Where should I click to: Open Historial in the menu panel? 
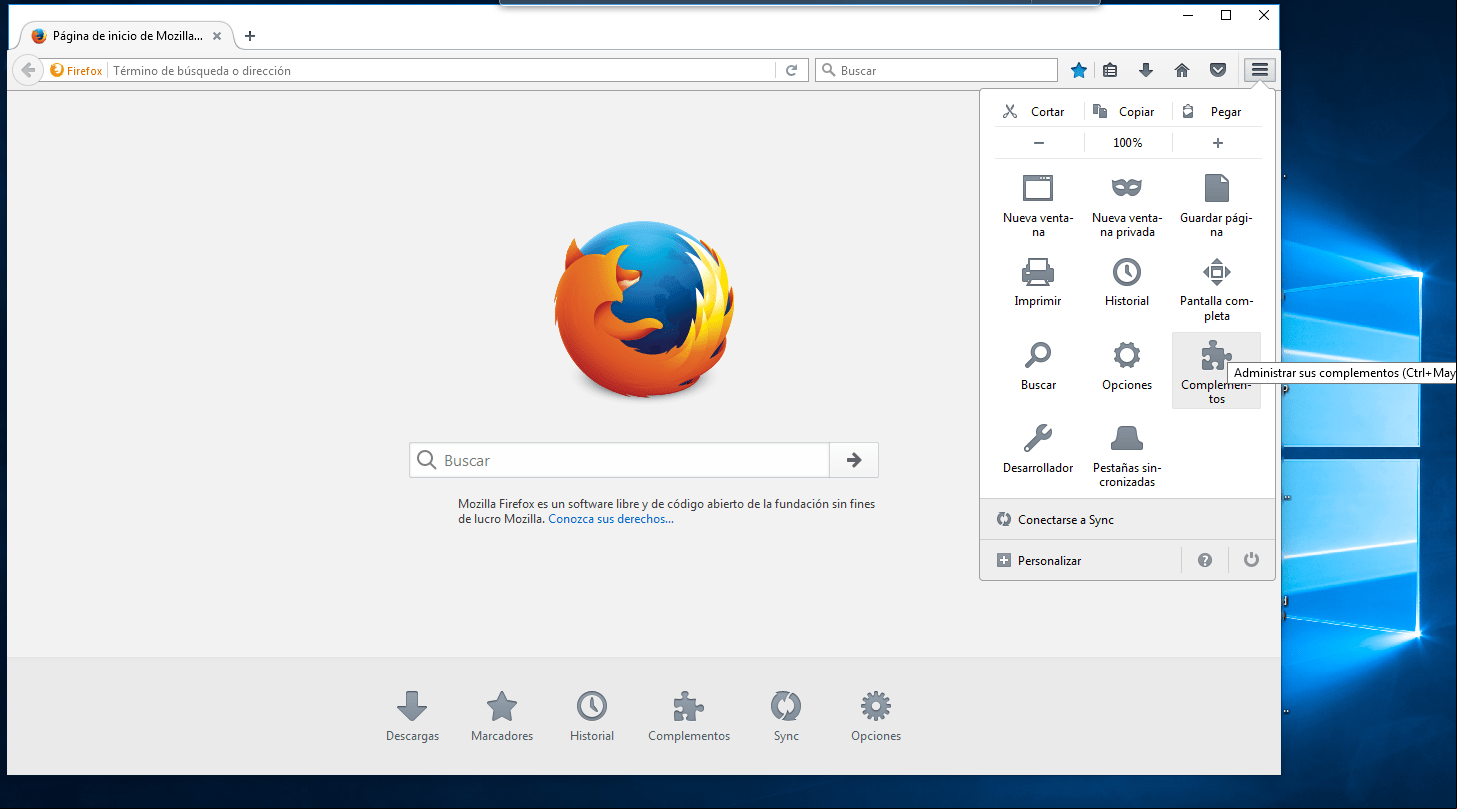click(x=1127, y=282)
